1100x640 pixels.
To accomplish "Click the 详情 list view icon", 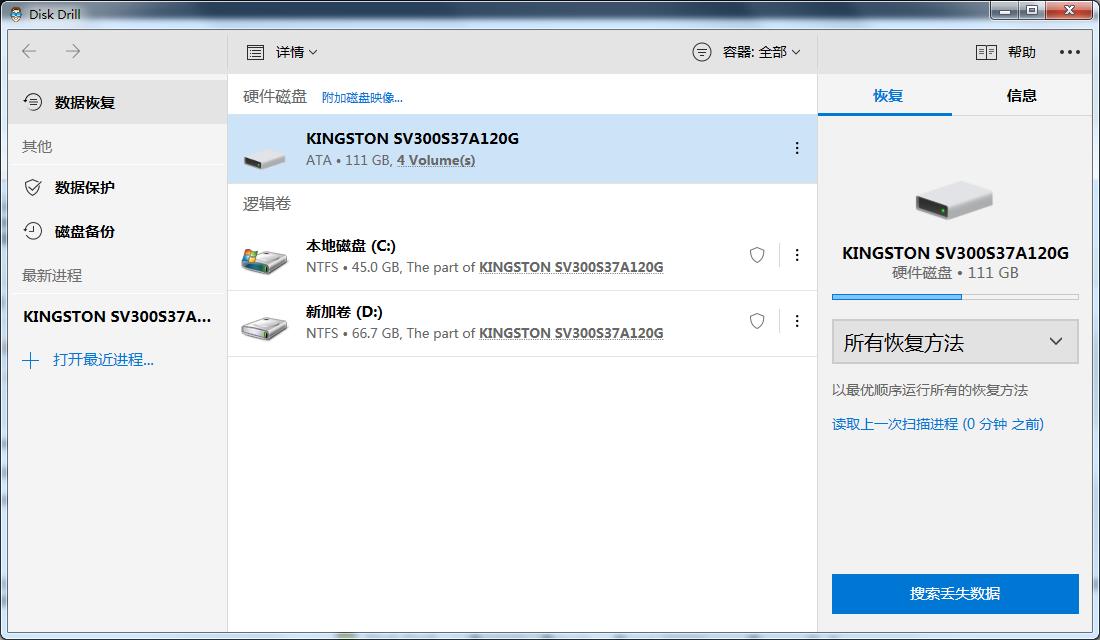I will pyautogui.click(x=255, y=52).
